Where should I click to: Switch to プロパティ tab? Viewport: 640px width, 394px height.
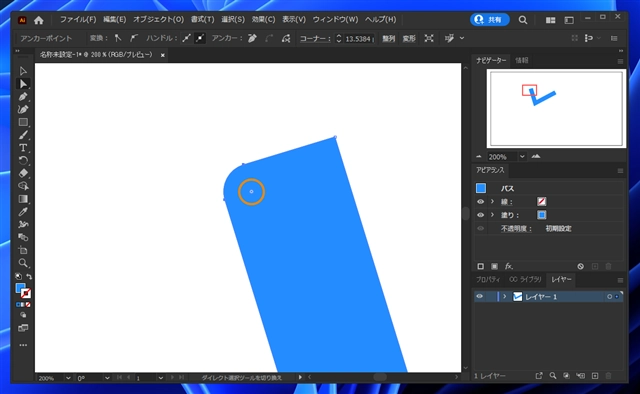488,279
